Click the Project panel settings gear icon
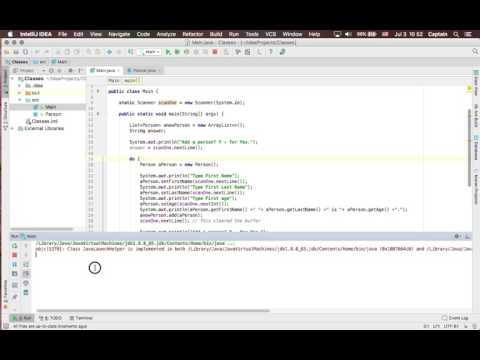The height and width of the screenshot is (360, 480). point(70,71)
